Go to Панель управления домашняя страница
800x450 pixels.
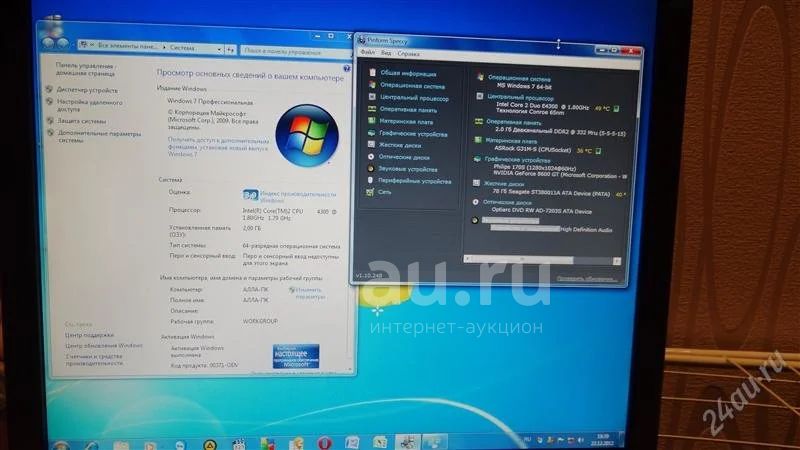[85, 69]
